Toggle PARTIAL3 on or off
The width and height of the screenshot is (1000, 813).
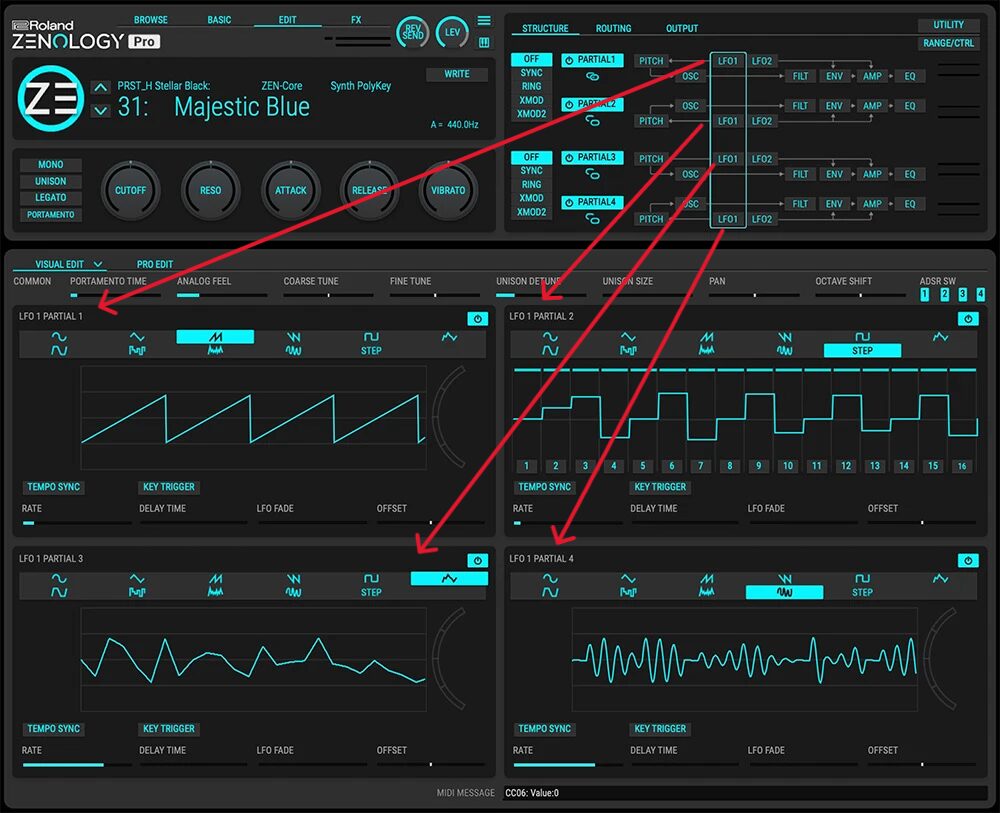point(592,157)
